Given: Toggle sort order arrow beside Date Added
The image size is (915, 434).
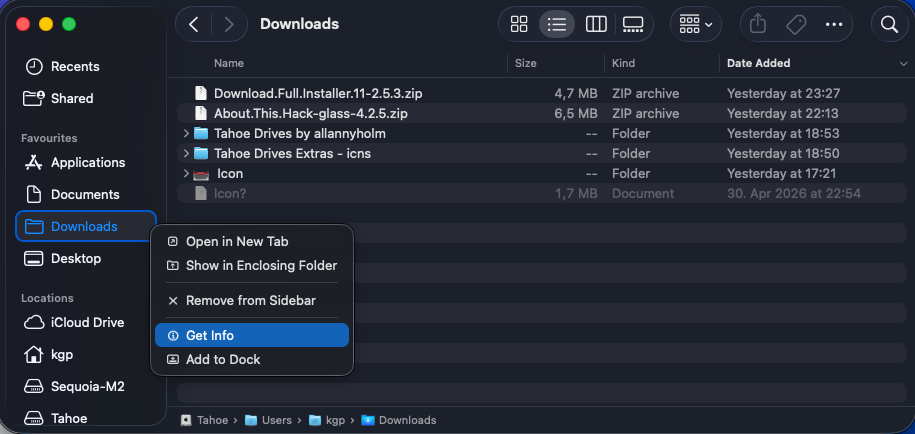Looking at the screenshot, I should pos(903,63).
